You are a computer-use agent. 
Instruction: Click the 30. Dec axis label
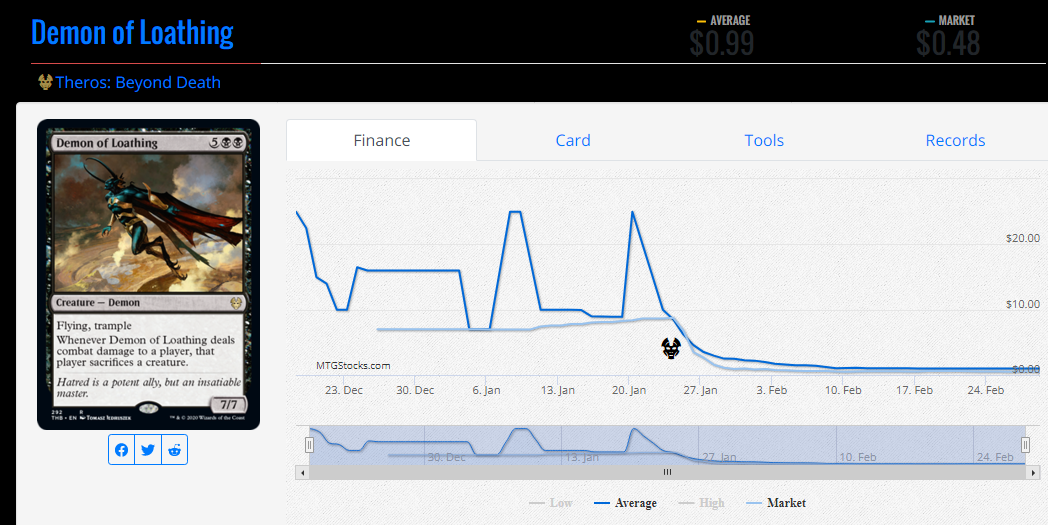(x=415, y=390)
